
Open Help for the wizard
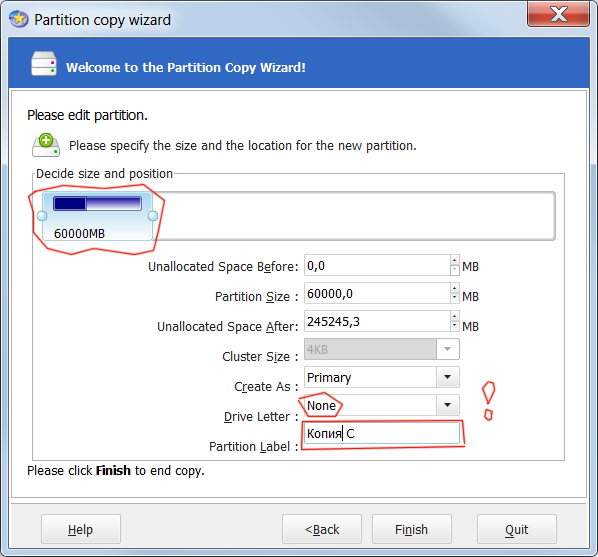click(x=80, y=529)
